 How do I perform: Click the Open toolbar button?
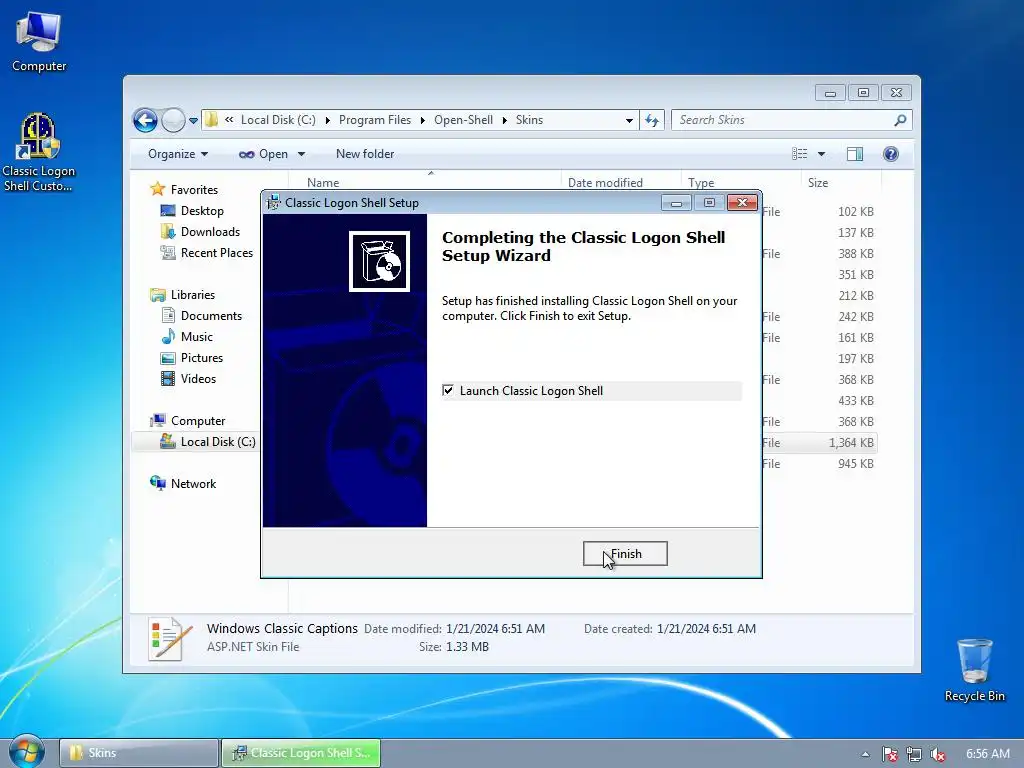(x=264, y=154)
